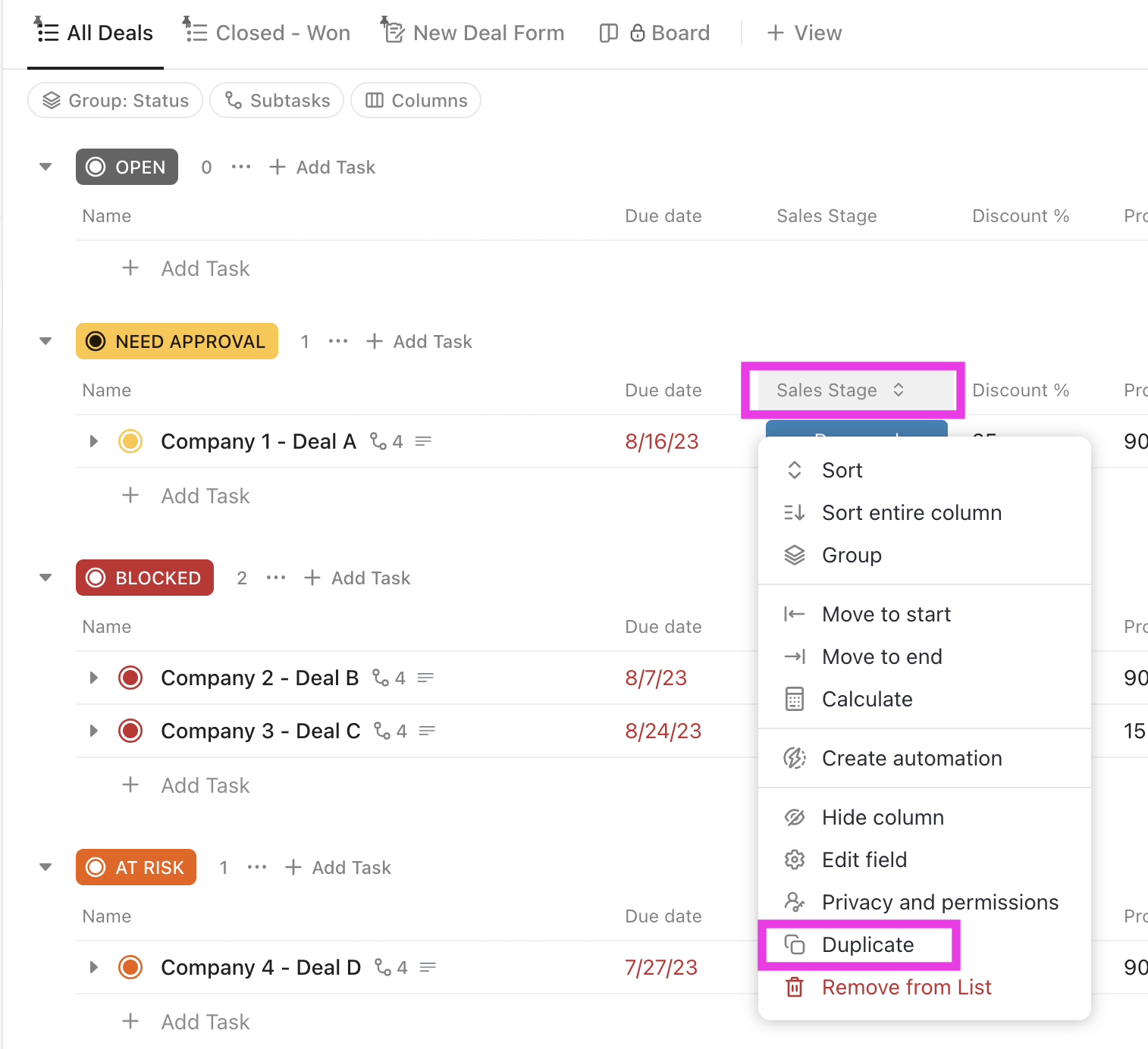
Task: Toggle status circle for Company 2 - Deal B
Action: pos(130,678)
